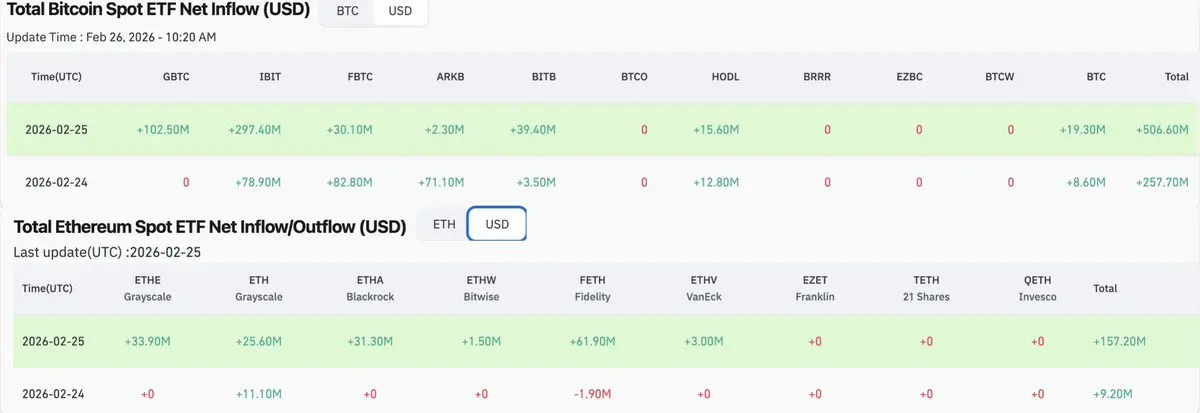
Task: Click the ETHA Blackrock column header
Action: [x=369, y=289]
